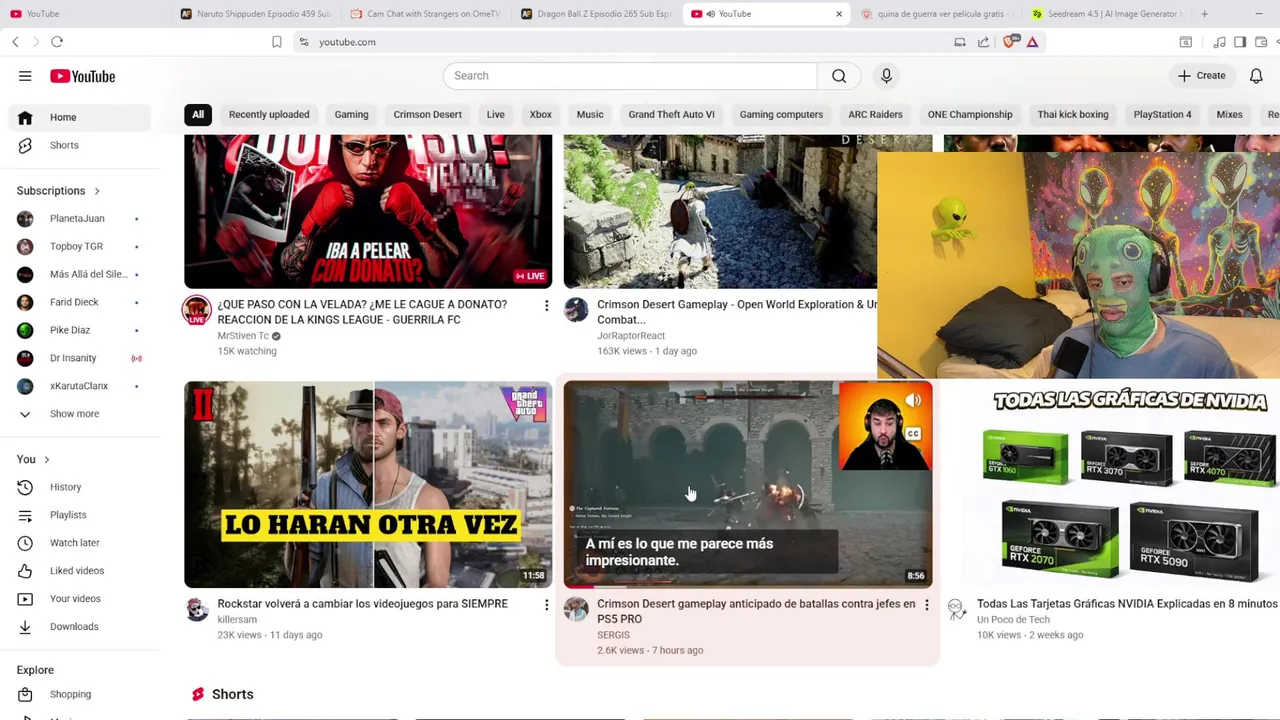Bookmark this page using bookmark icon

pos(277,42)
